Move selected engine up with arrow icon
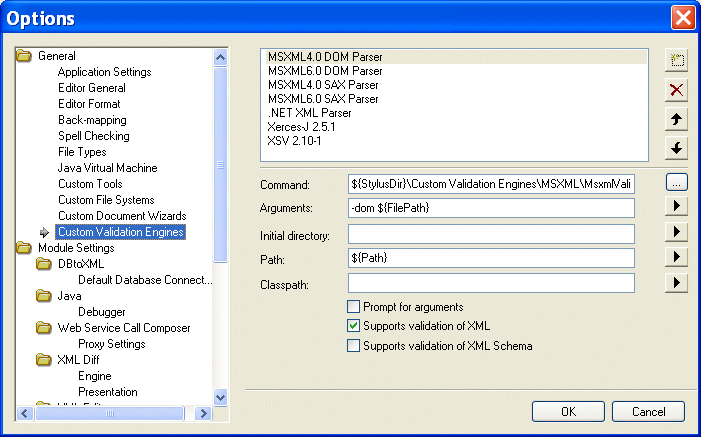The image size is (701, 437). coord(677,119)
